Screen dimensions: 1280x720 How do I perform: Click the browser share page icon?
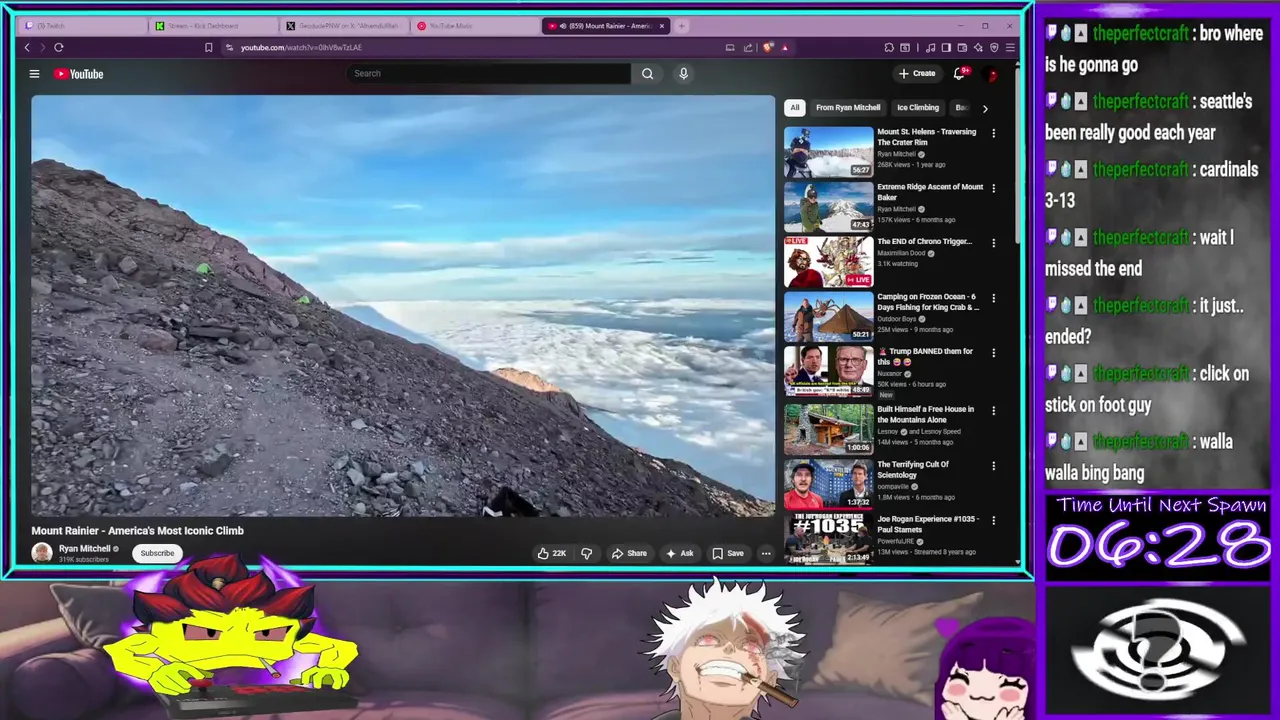pos(748,47)
